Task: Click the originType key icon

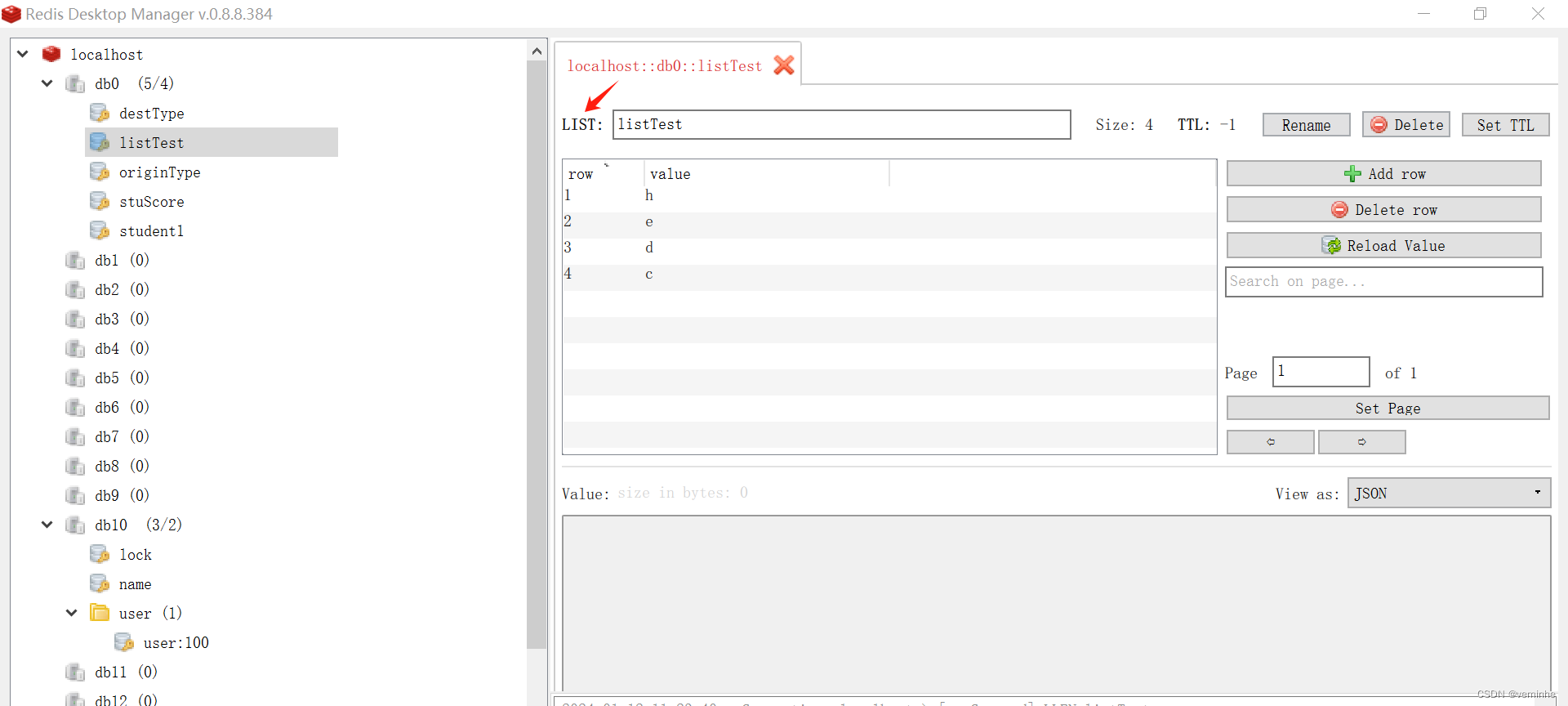Action: coord(100,172)
